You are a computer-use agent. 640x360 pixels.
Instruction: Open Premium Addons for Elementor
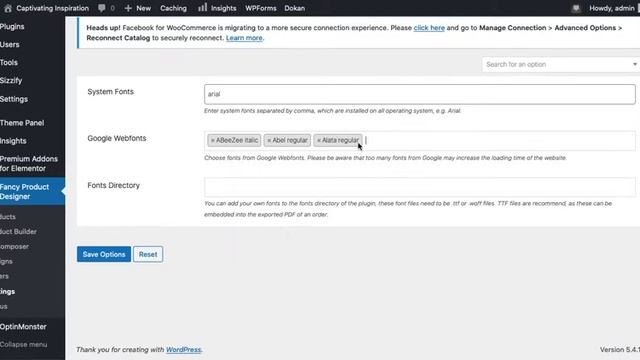point(29,164)
